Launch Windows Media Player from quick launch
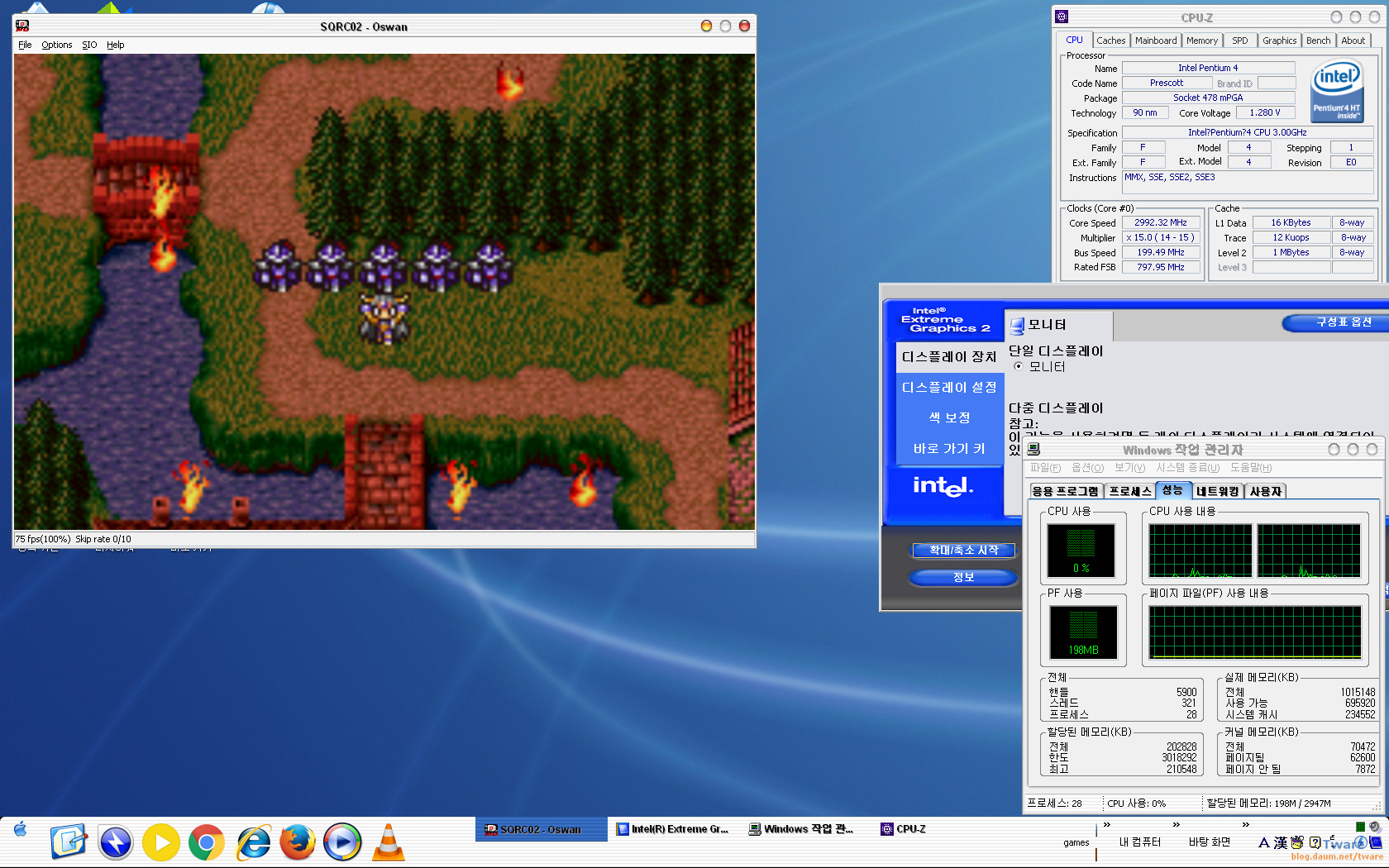 pyautogui.click(x=342, y=842)
